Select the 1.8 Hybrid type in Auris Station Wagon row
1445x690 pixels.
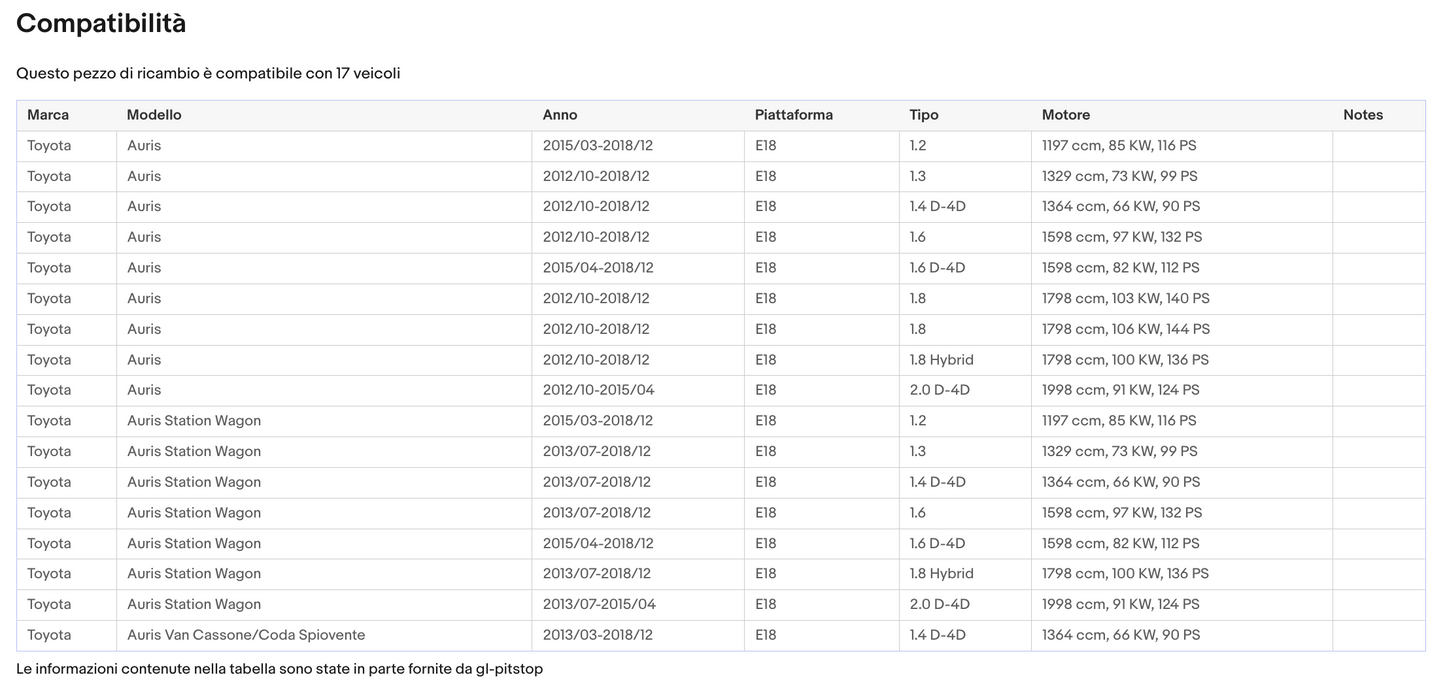[x=941, y=573]
